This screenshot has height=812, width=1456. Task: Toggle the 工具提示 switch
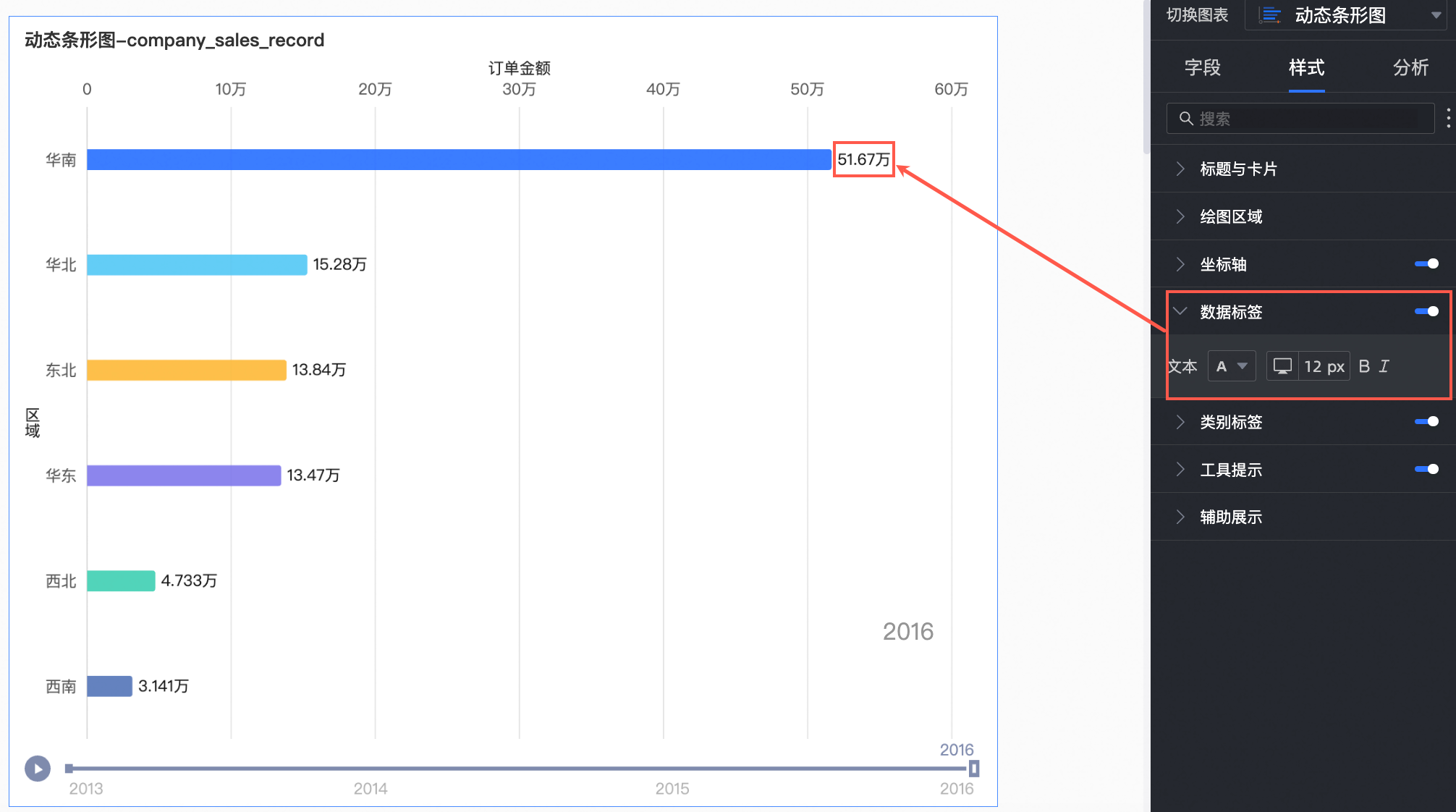(x=1426, y=469)
